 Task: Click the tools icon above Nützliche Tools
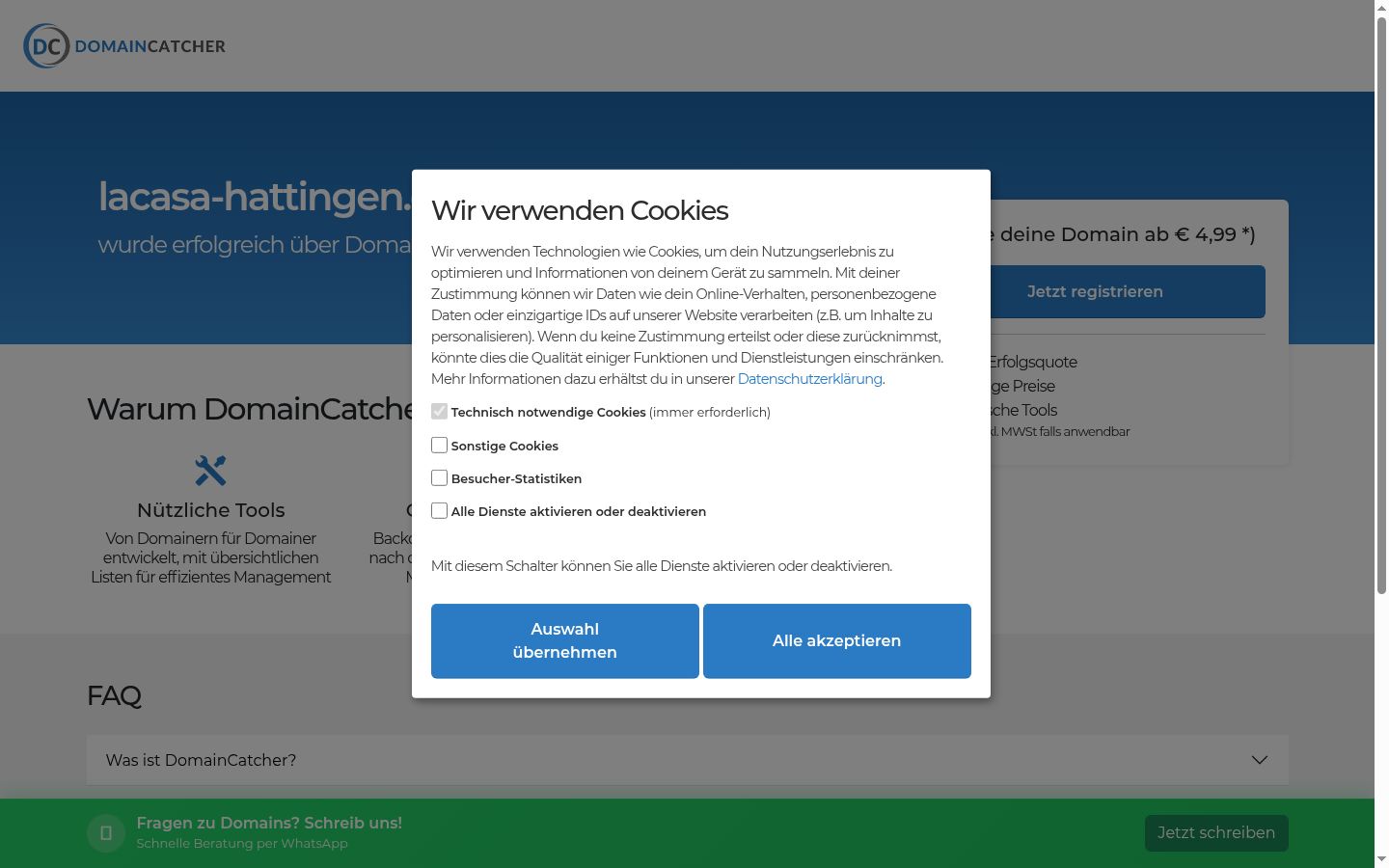pos(210,471)
